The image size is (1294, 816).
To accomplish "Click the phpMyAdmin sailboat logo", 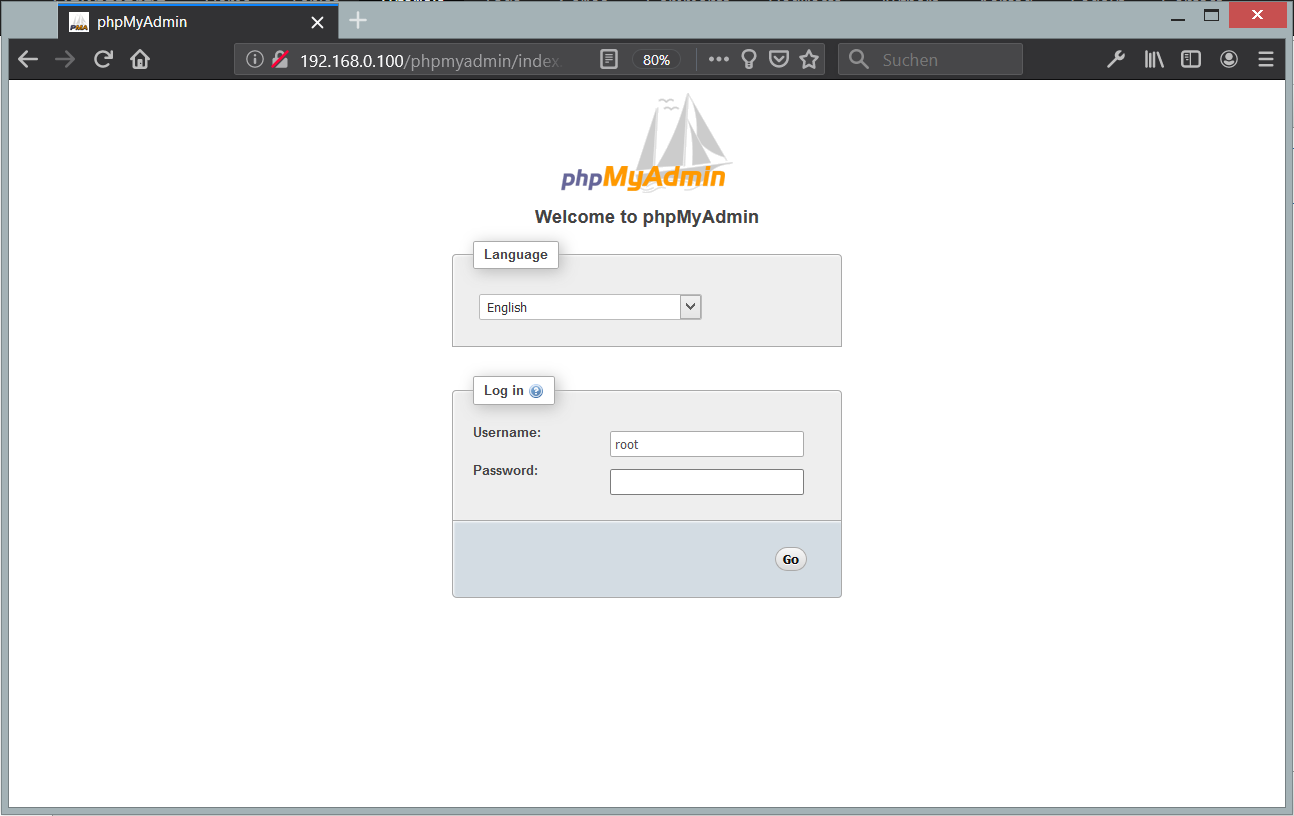I will tap(645, 143).
